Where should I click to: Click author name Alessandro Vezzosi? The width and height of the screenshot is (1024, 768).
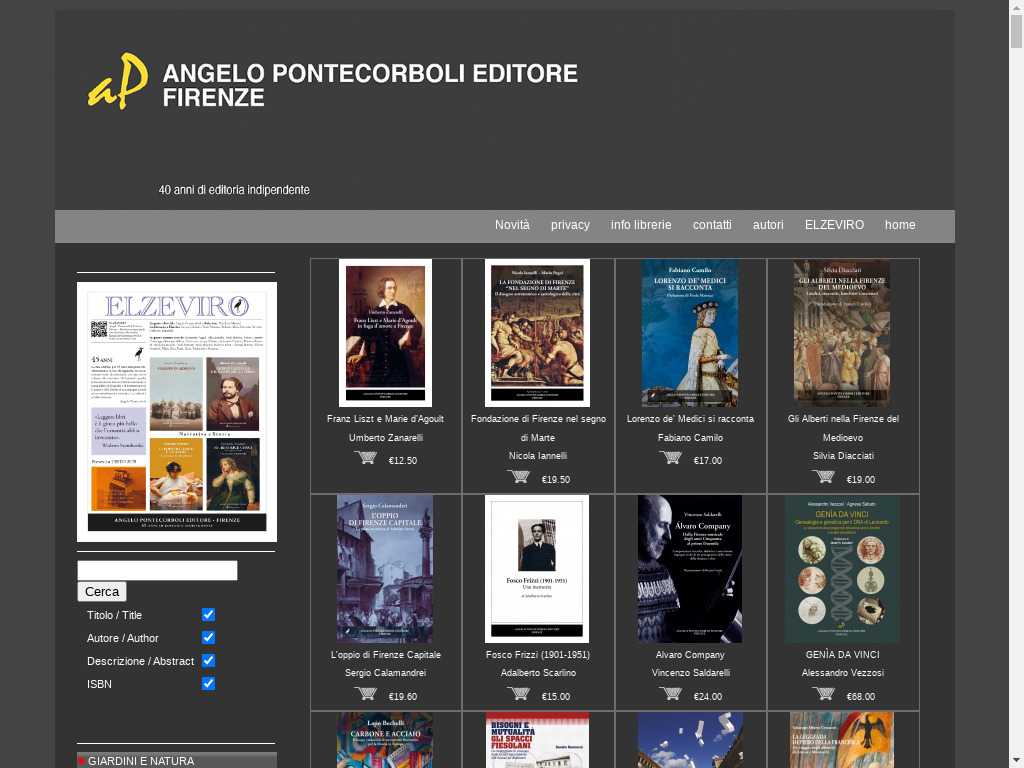coord(842,673)
